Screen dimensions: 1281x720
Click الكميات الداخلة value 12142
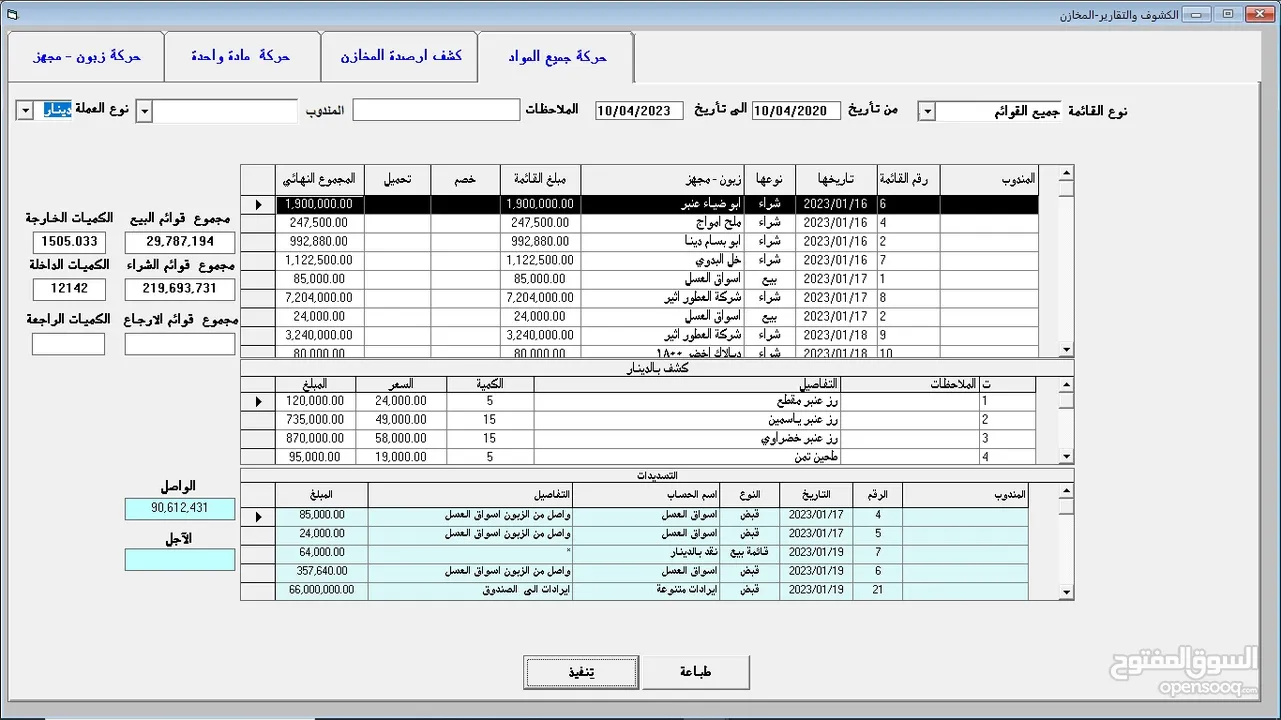pyautogui.click(x=69, y=289)
